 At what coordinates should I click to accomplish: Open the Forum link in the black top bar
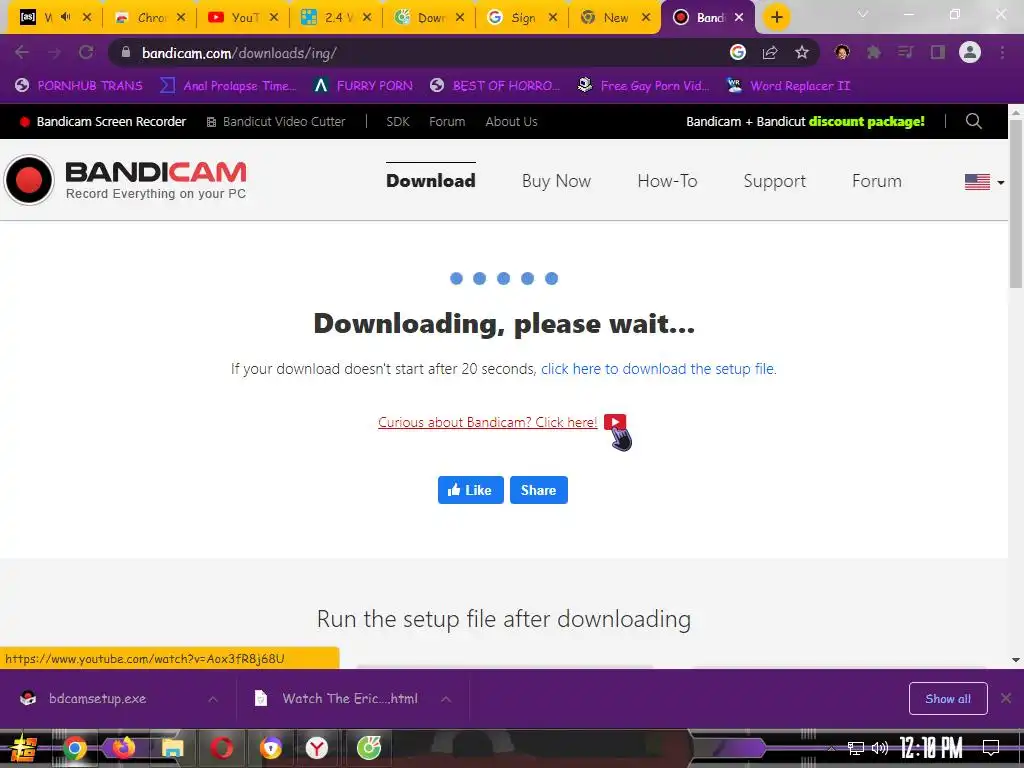point(447,121)
